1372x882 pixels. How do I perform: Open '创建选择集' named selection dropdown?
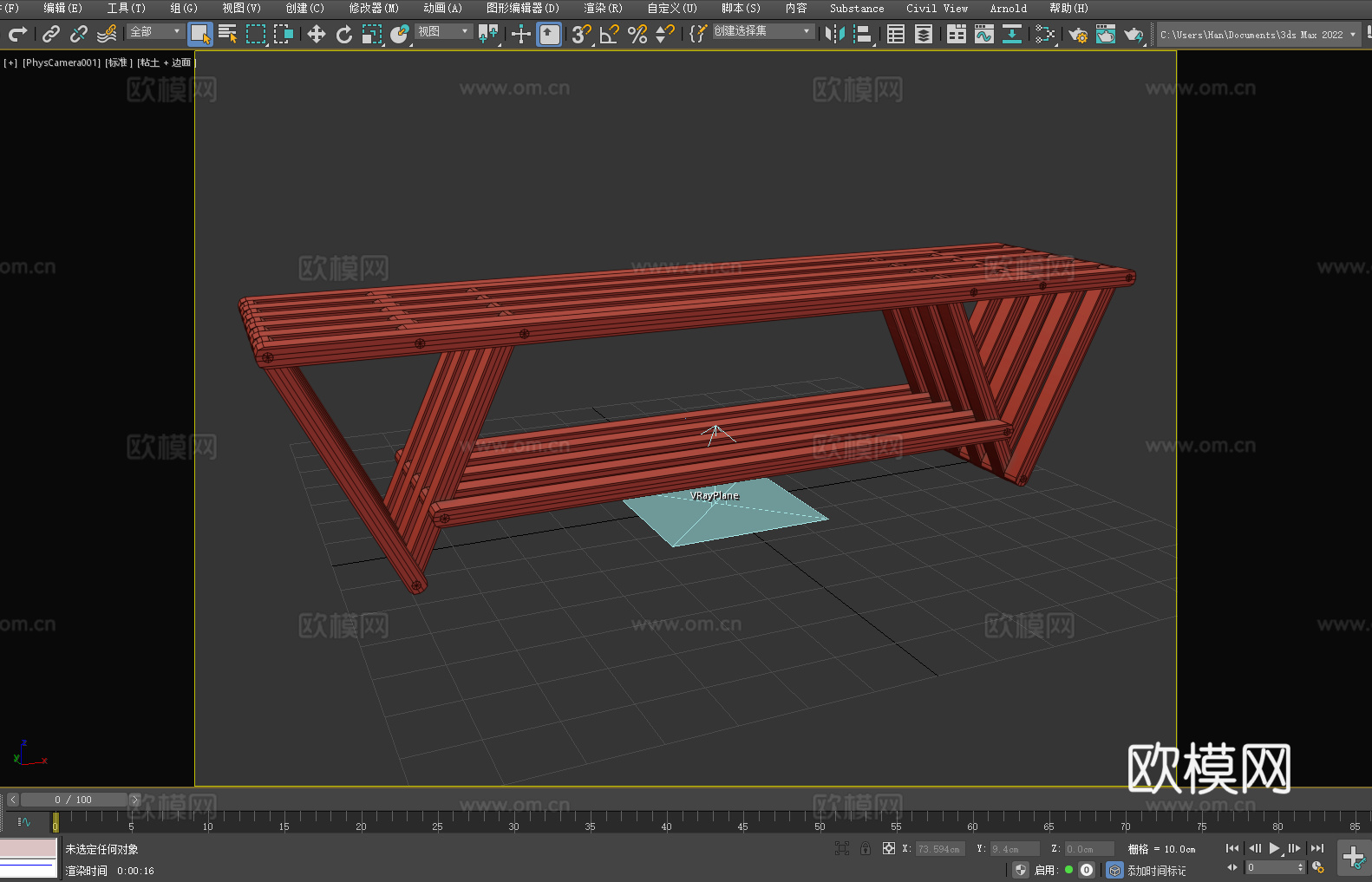point(763,31)
